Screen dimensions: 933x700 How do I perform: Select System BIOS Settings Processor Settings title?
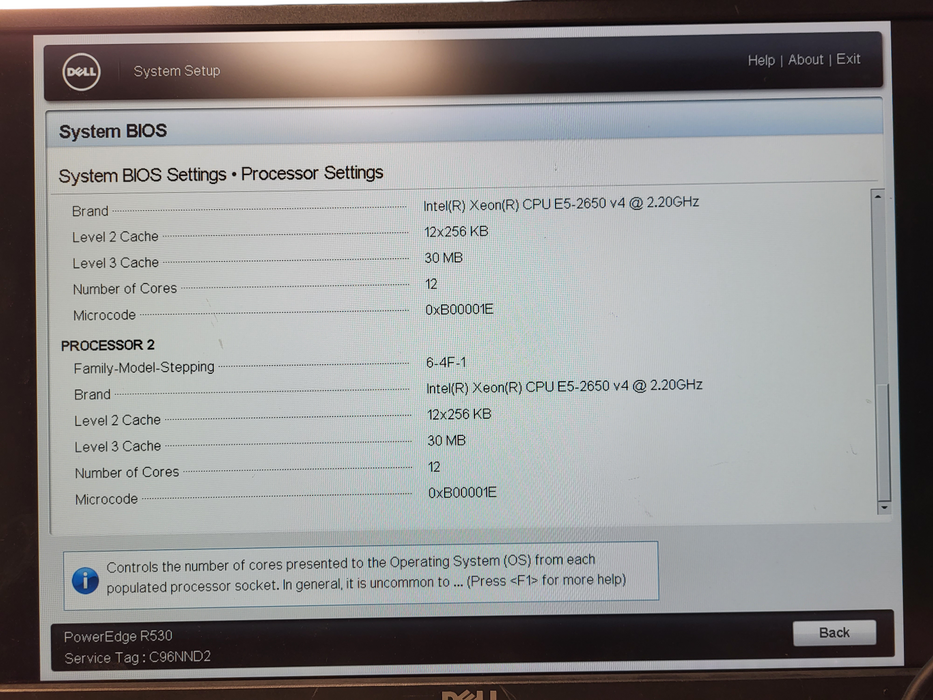coord(221,174)
